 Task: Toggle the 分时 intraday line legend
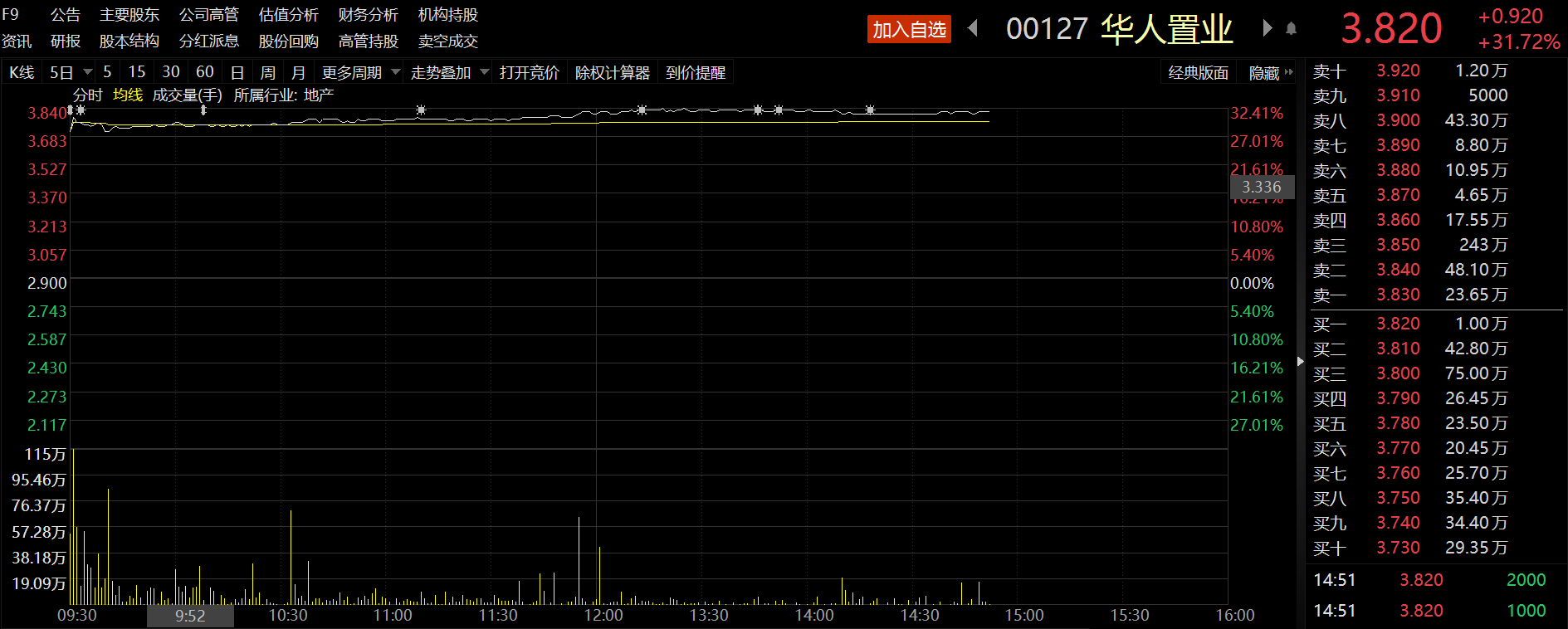click(x=87, y=95)
